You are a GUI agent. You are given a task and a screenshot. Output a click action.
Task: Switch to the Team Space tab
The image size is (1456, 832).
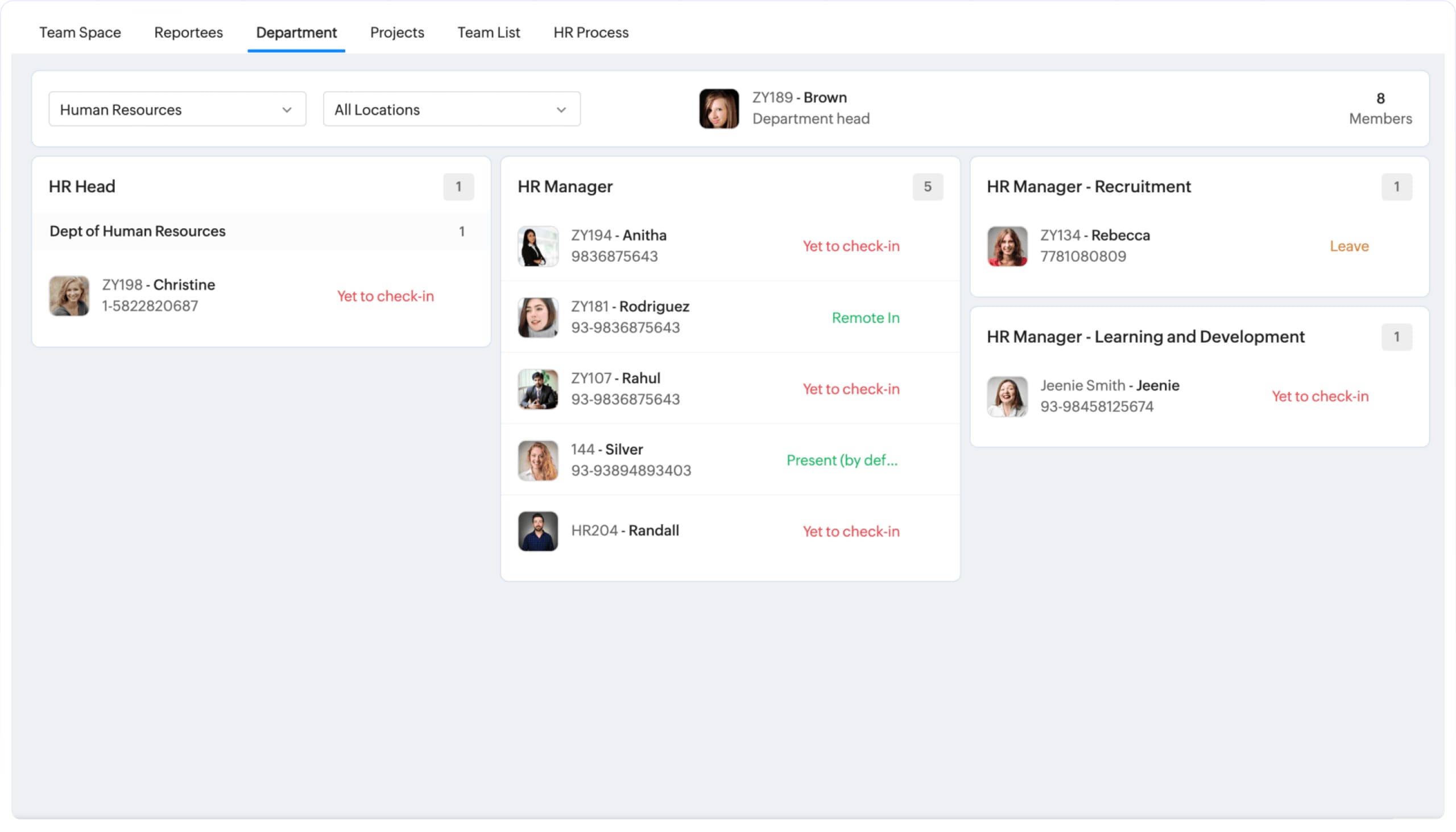80,32
